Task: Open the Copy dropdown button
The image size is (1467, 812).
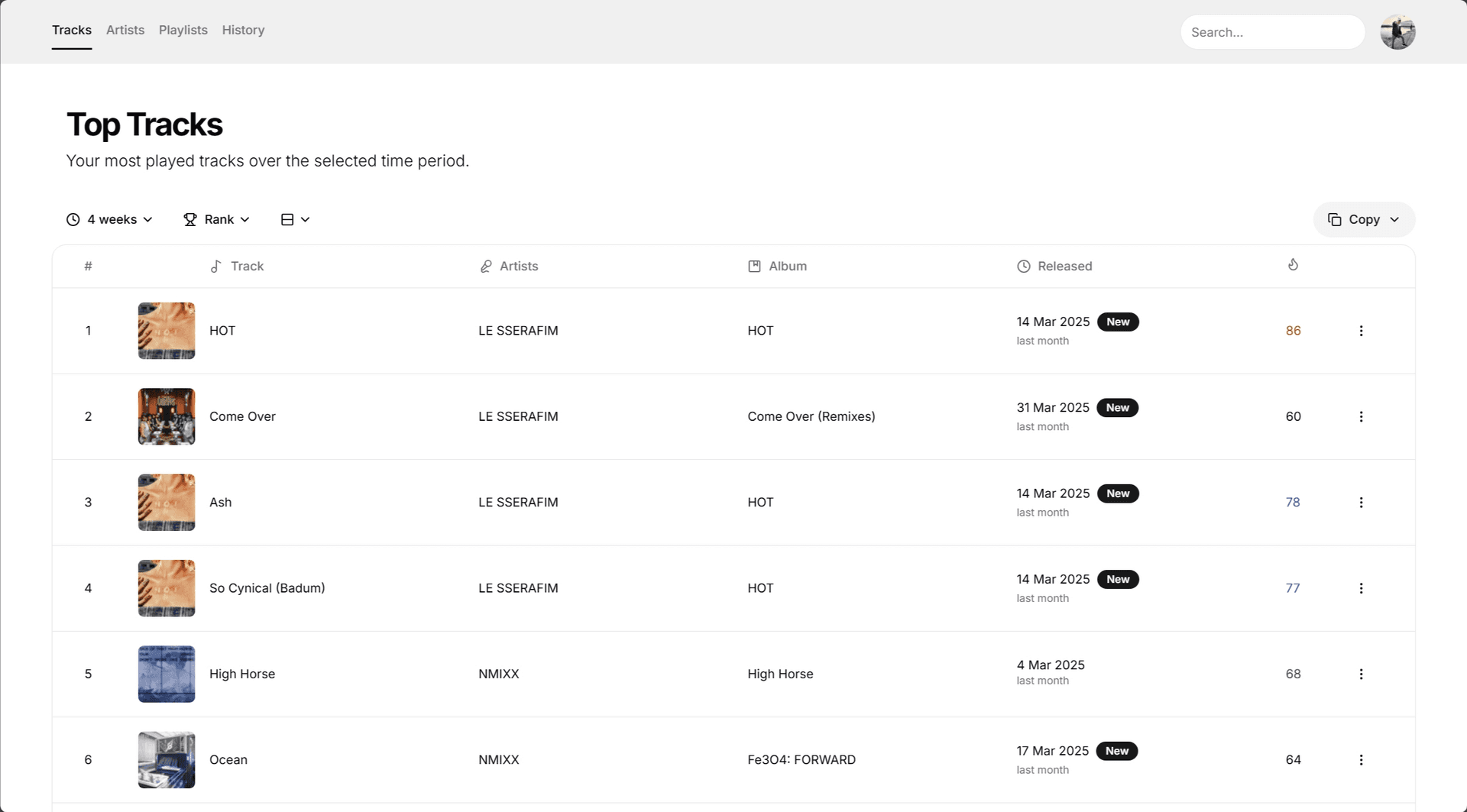Action: click(1364, 219)
